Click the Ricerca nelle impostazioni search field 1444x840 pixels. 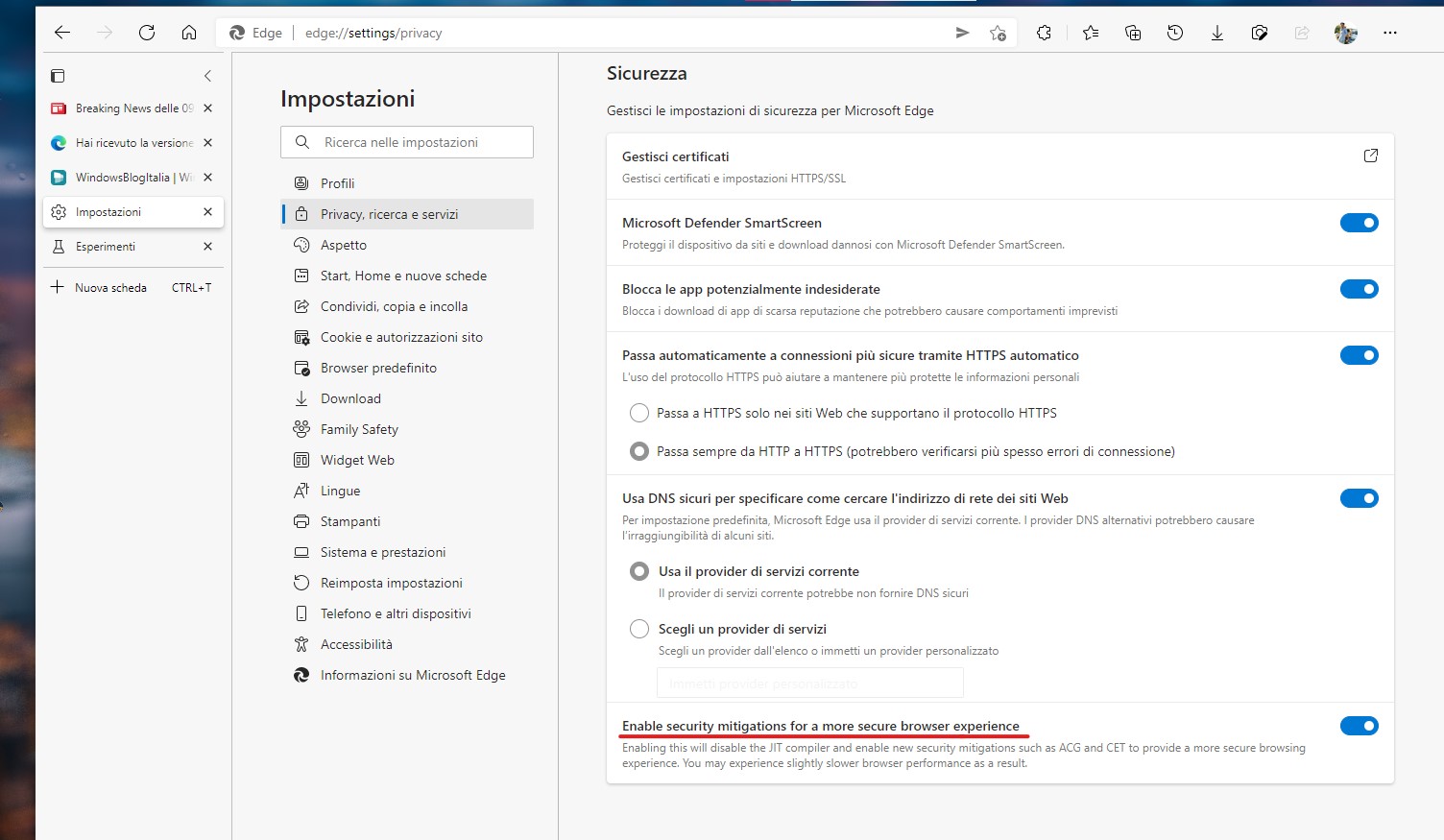[407, 142]
